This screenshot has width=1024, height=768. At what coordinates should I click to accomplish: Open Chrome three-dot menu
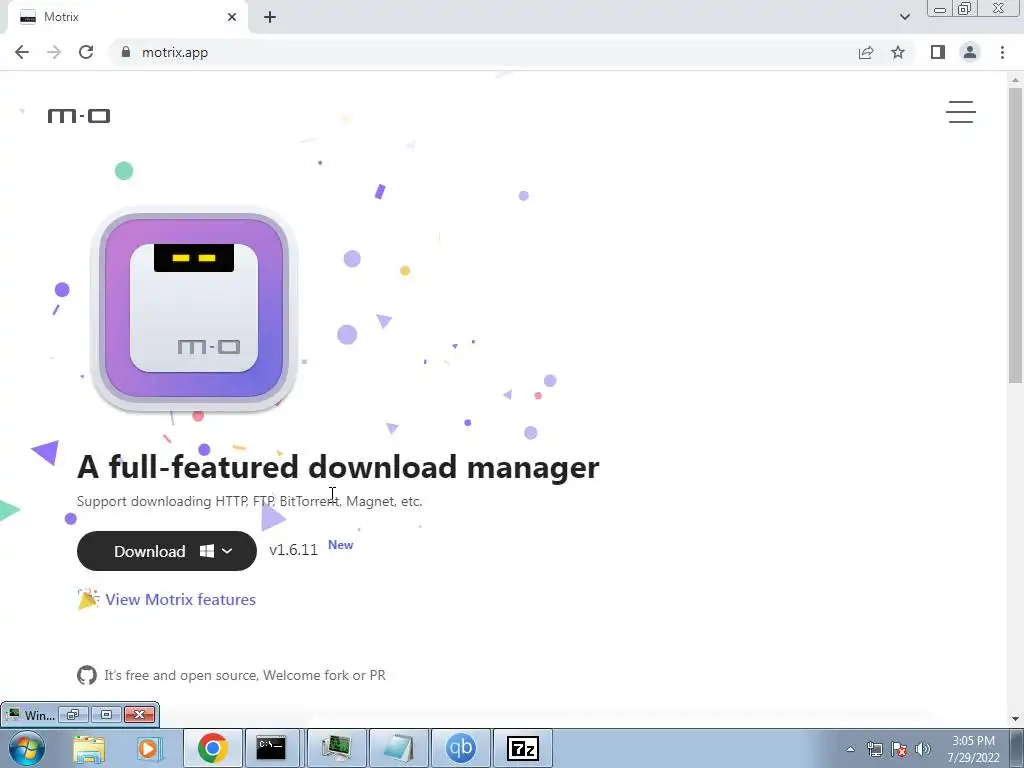[x=1002, y=52]
